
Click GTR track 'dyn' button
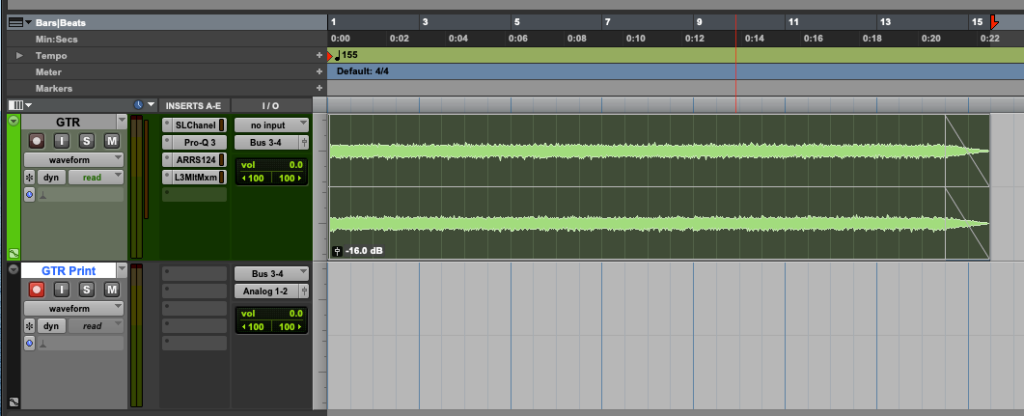point(52,177)
